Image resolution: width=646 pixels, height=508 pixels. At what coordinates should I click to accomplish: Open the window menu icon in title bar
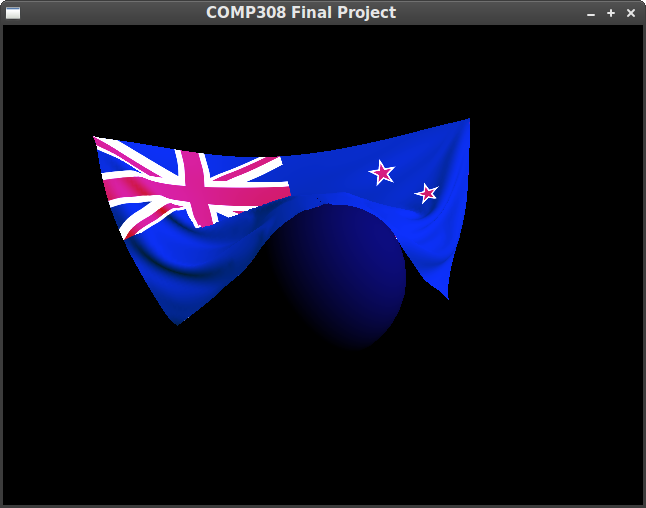(13, 13)
